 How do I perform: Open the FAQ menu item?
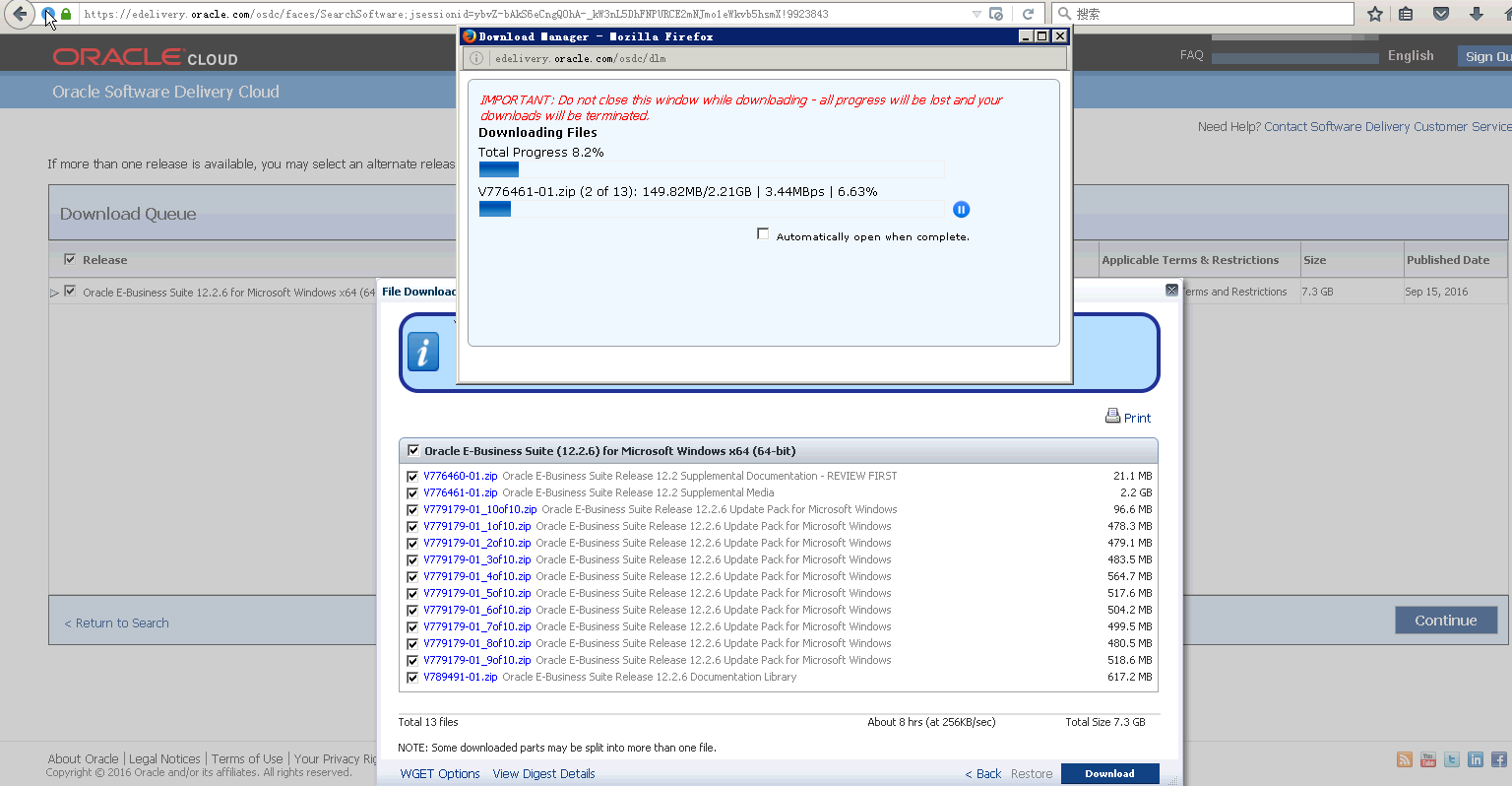click(x=1191, y=55)
